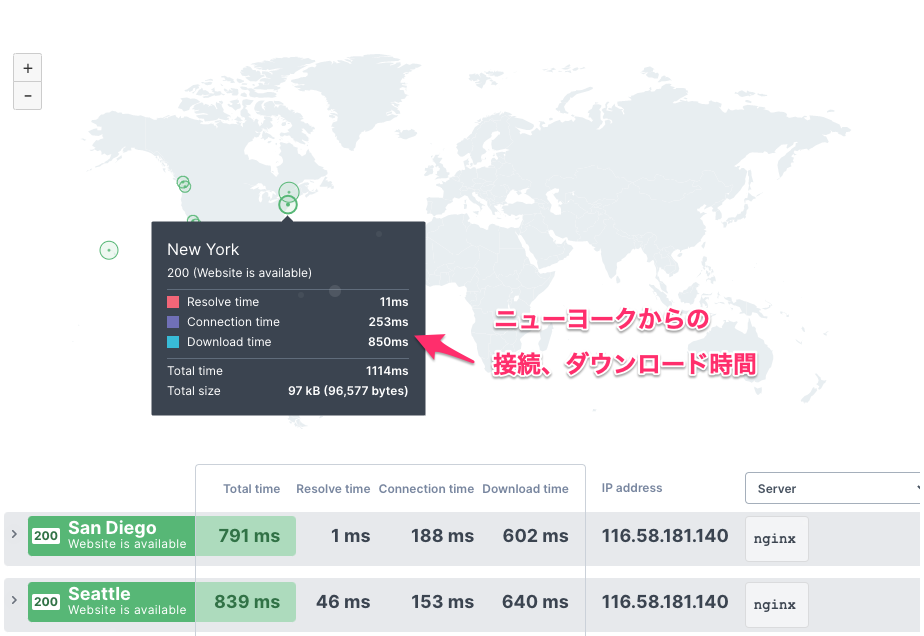Expand the Seattle result row

click(14, 600)
